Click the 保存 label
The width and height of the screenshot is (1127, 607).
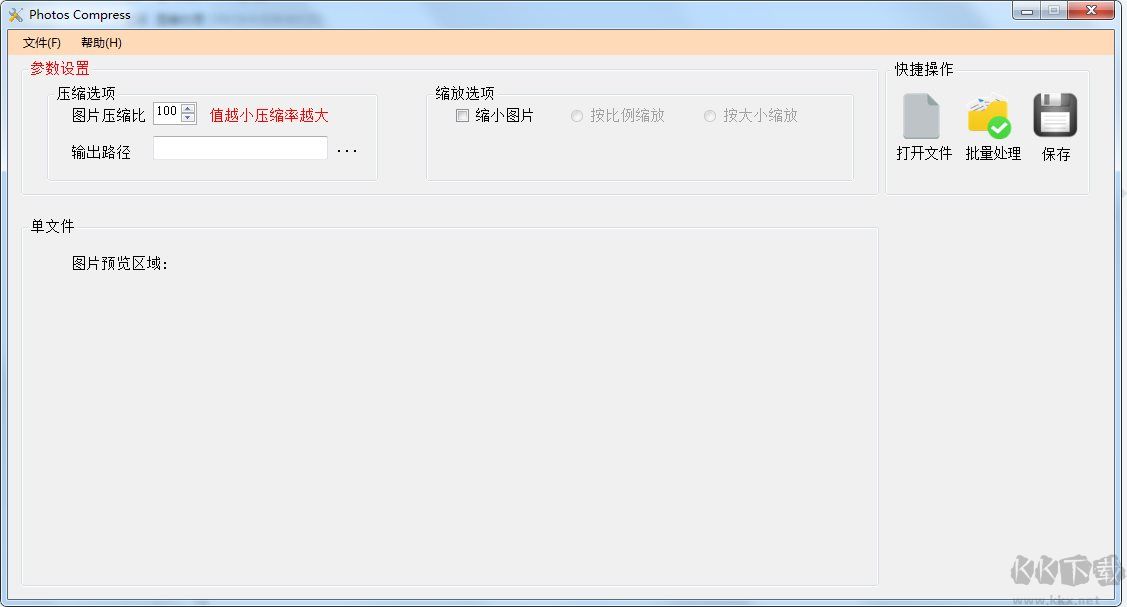coord(1056,154)
